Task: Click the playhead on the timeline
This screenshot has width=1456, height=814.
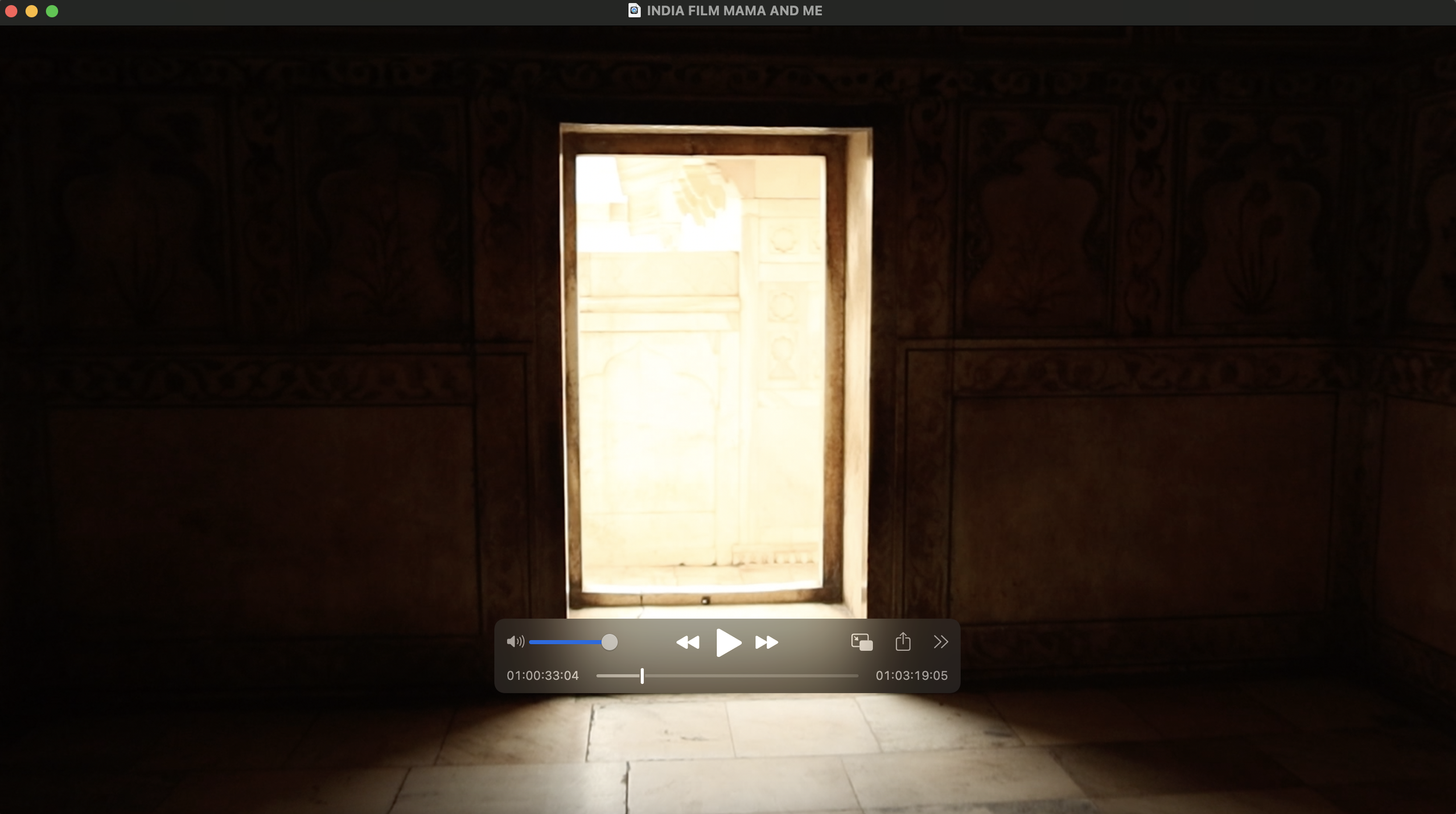Action: tap(642, 676)
